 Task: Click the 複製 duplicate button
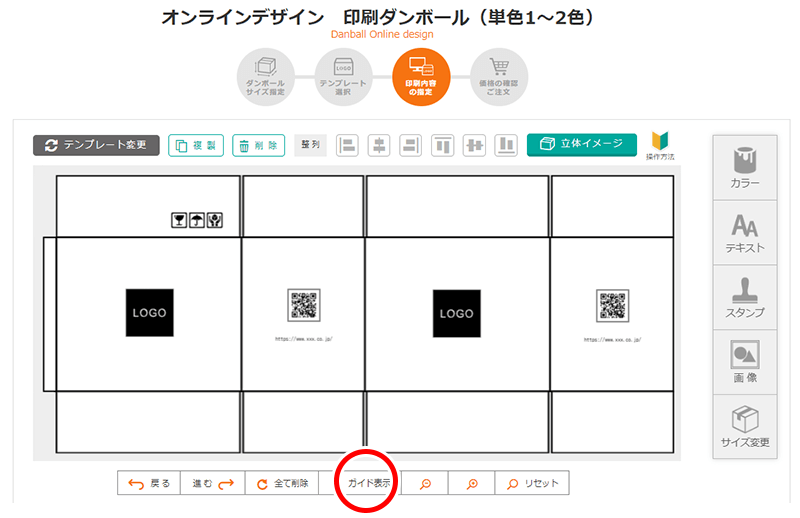196,145
